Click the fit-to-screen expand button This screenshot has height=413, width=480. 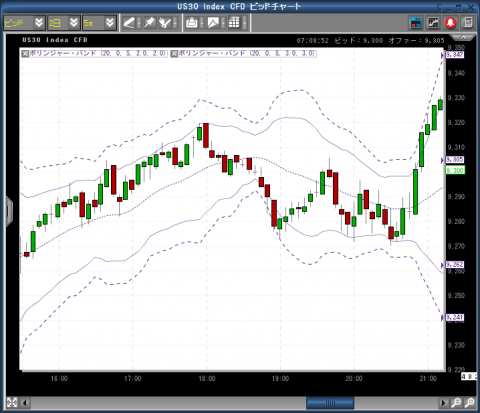coord(12,403)
